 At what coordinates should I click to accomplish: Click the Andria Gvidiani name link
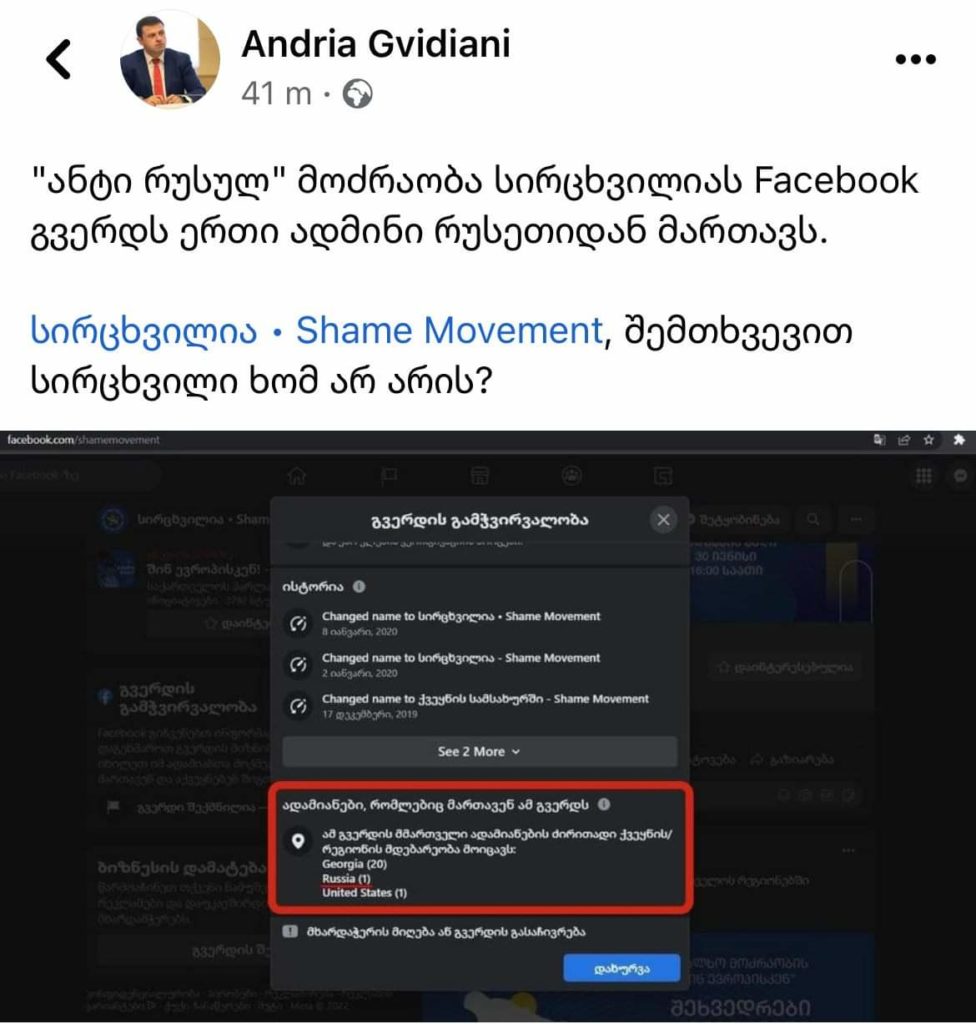(x=376, y=44)
